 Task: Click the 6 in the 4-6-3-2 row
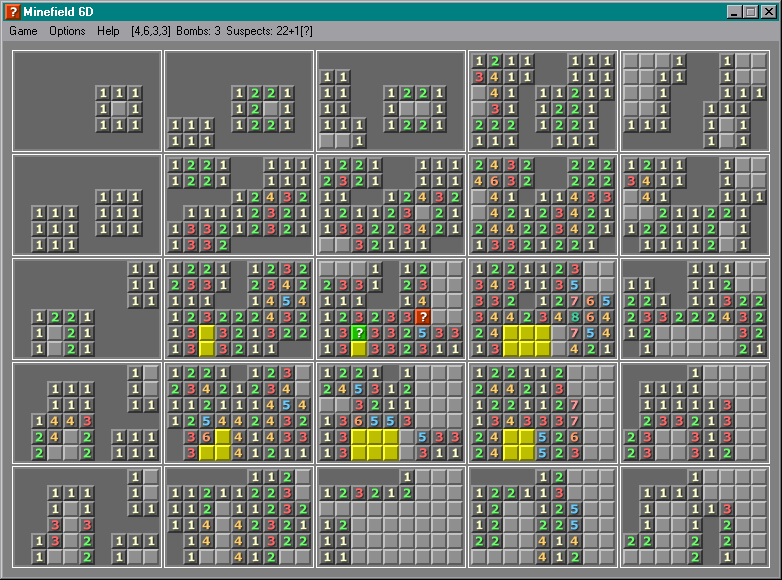[x=495, y=181]
